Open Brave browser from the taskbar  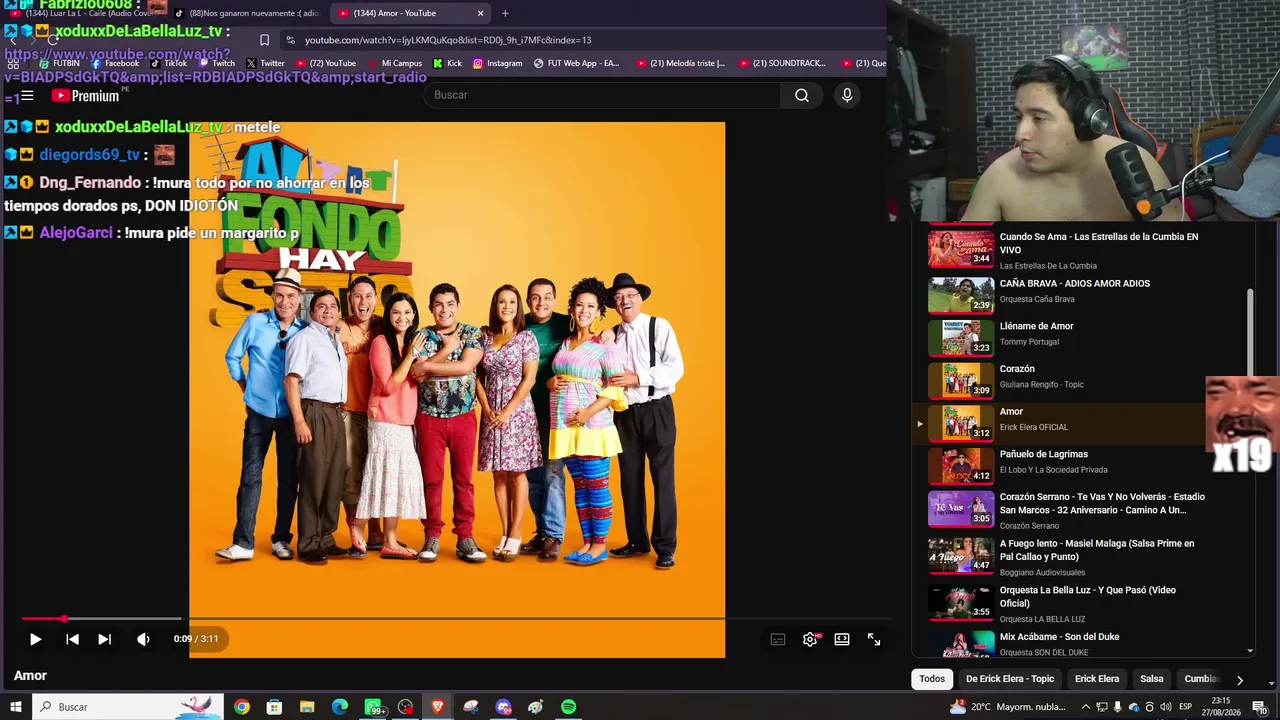pos(438,707)
